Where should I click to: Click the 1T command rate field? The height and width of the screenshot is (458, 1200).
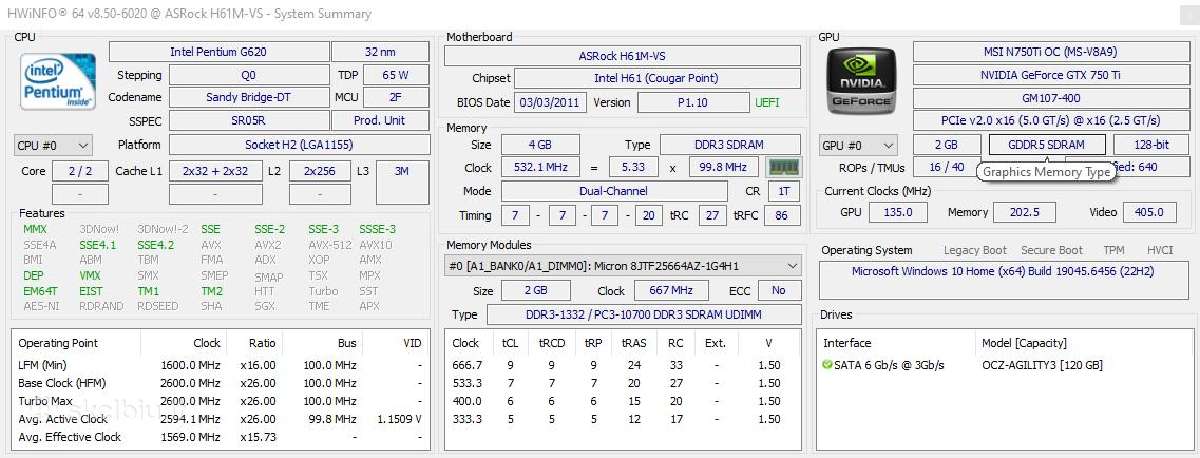pos(784,191)
